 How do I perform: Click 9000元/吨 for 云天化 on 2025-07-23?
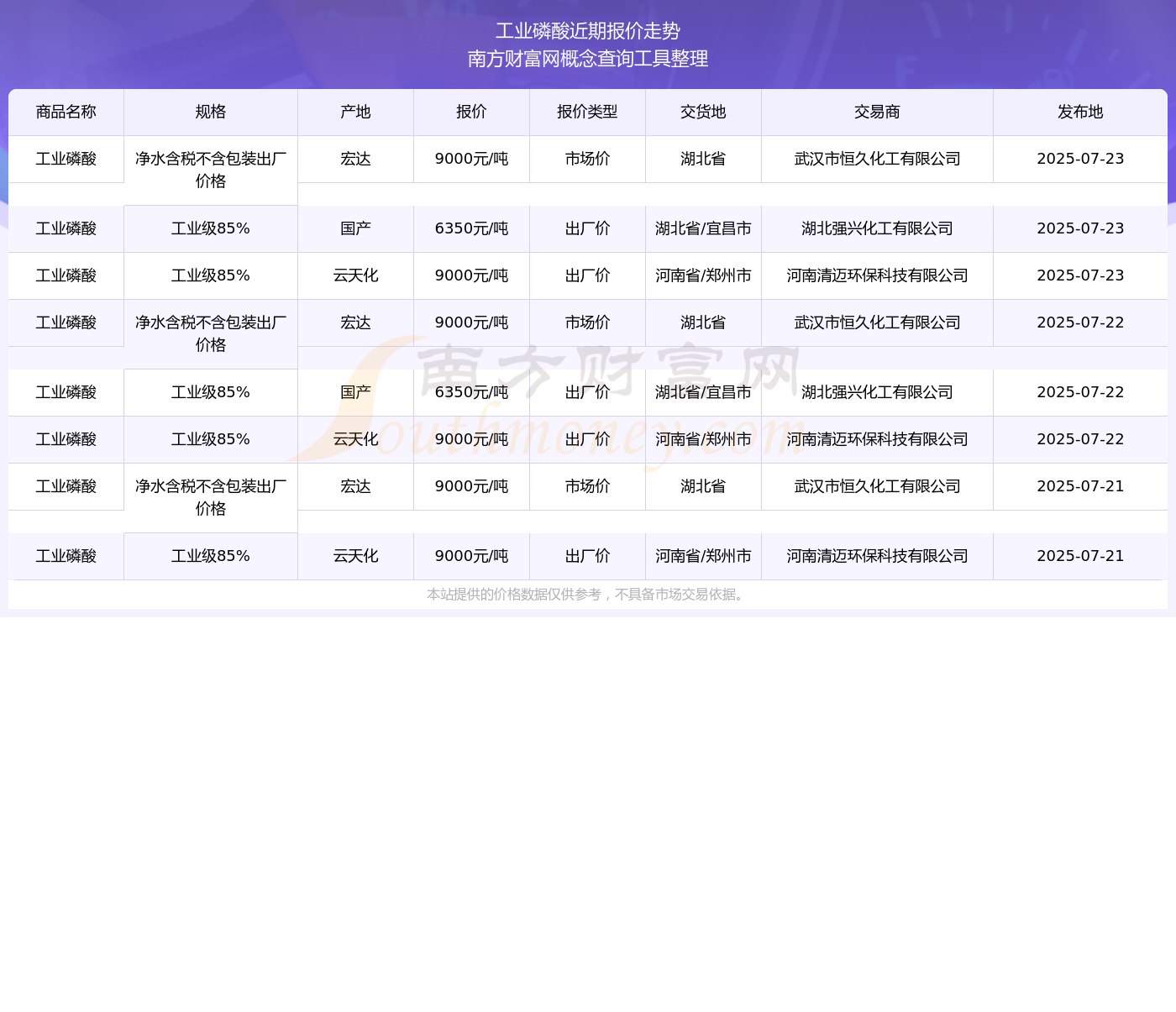click(x=472, y=275)
